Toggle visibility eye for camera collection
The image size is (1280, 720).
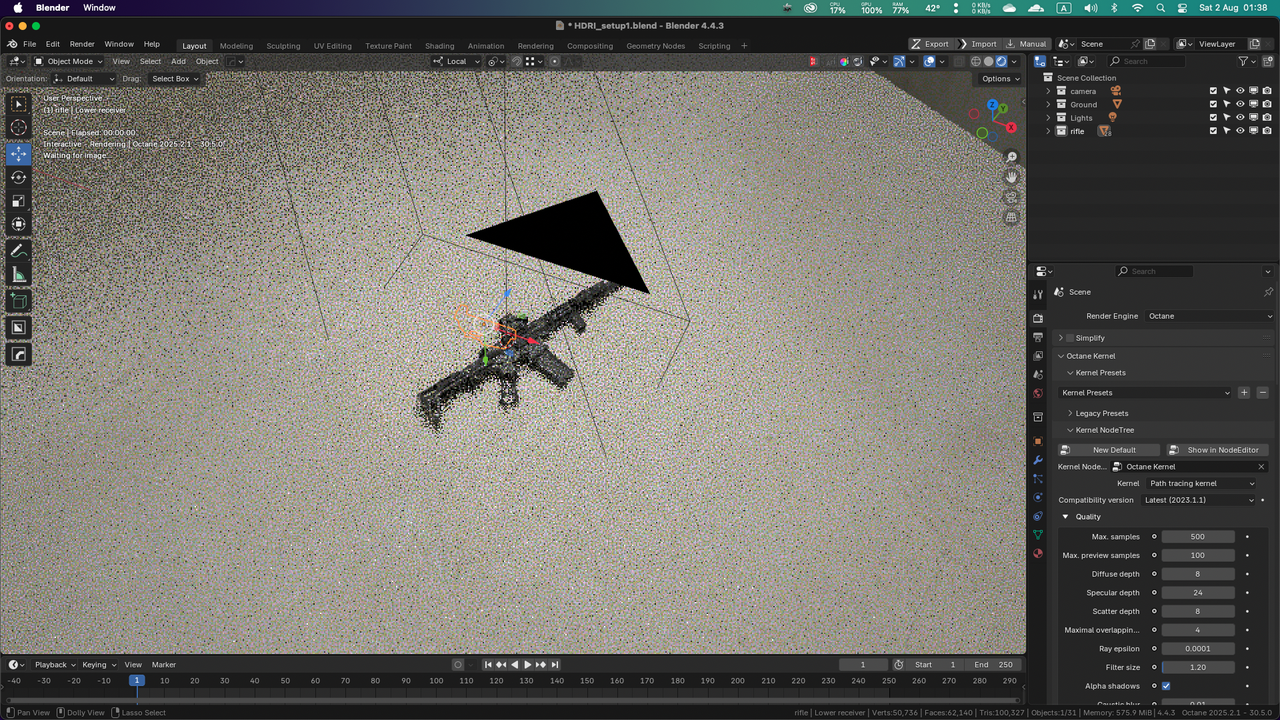coord(1240,91)
